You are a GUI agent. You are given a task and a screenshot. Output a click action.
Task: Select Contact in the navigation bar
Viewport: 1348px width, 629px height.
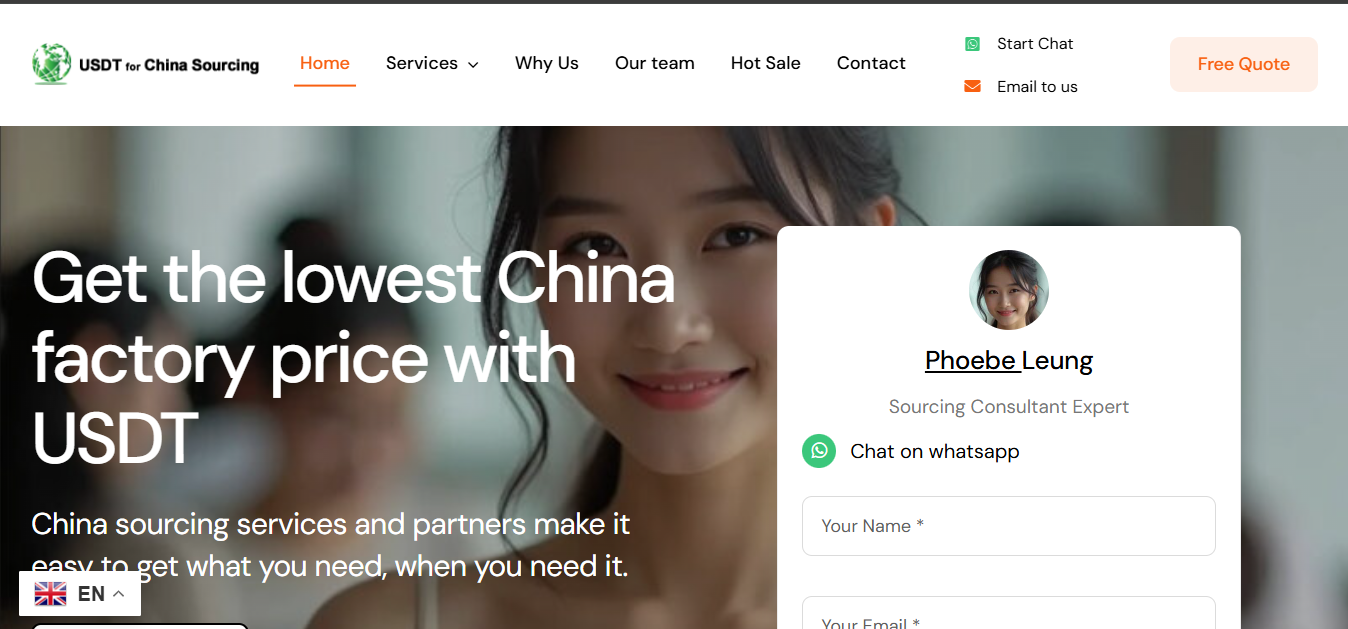point(871,63)
